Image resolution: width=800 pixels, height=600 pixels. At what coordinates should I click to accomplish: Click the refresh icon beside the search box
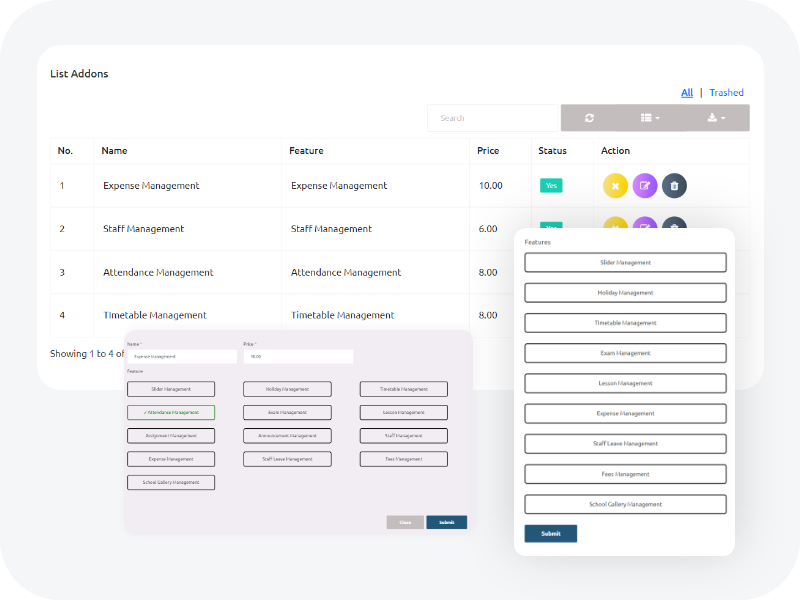tap(589, 118)
